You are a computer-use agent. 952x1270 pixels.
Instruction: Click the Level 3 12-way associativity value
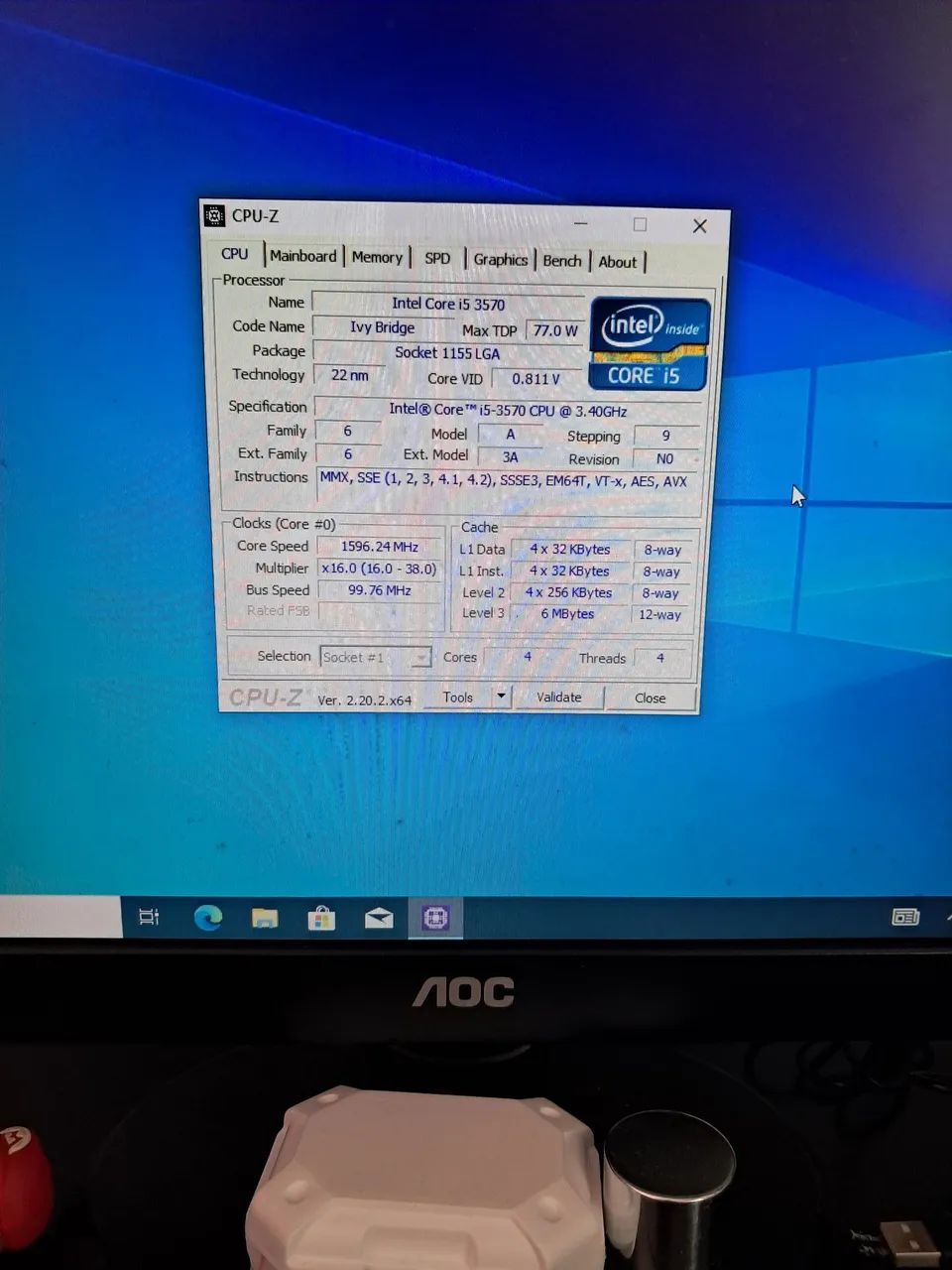pyautogui.click(x=660, y=615)
